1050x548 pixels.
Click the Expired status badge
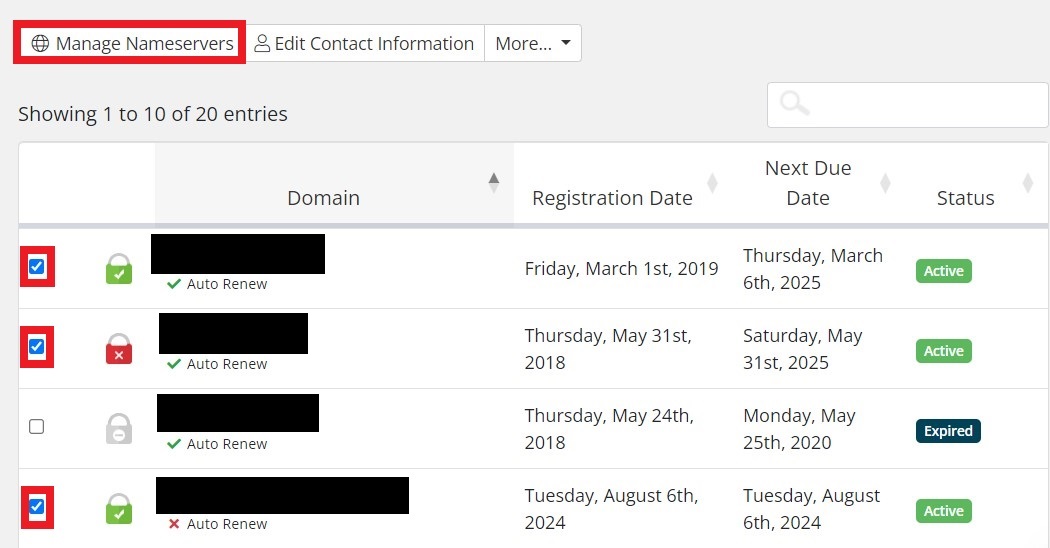[948, 431]
